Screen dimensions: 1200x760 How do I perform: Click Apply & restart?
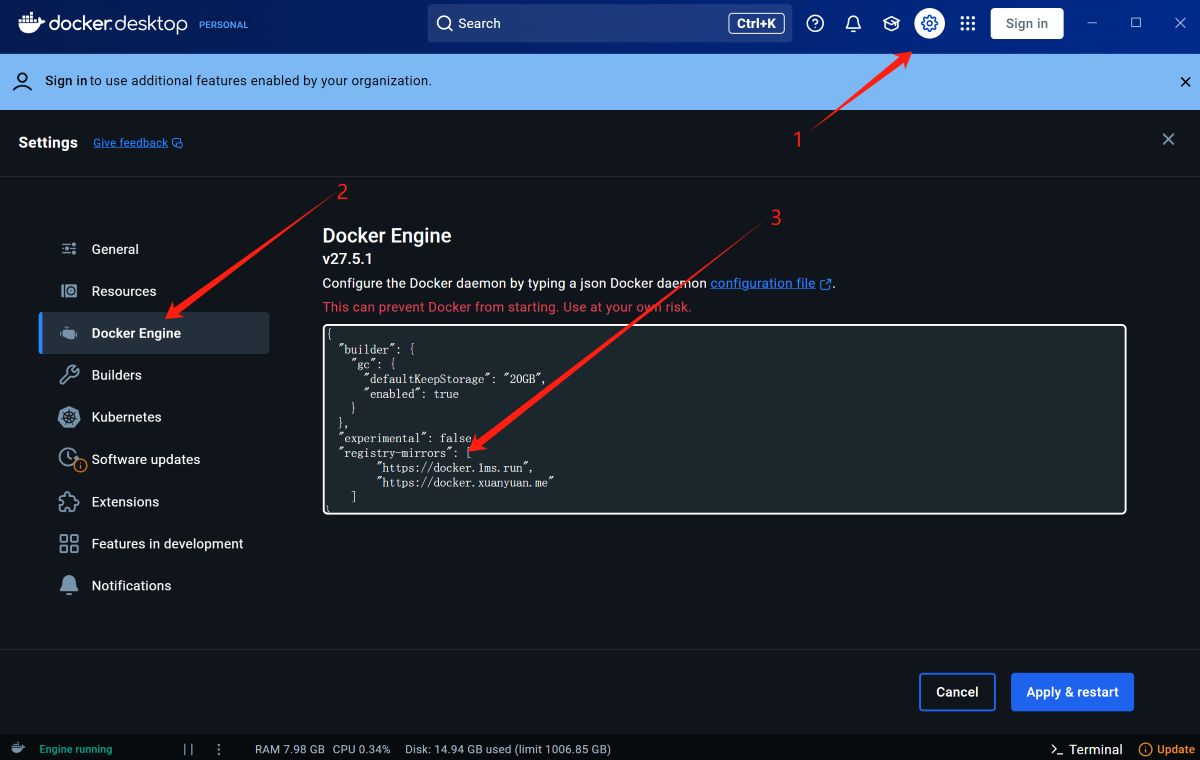[x=1072, y=692]
